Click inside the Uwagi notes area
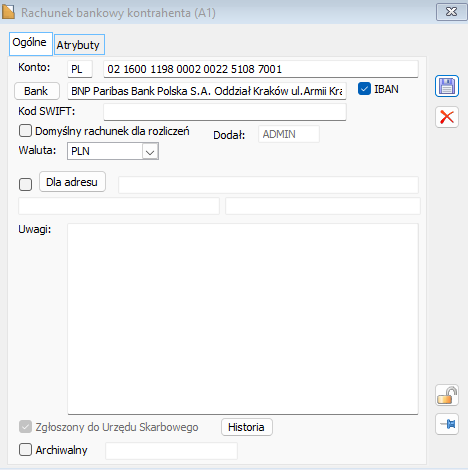The width and height of the screenshot is (468, 470). (243, 319)
